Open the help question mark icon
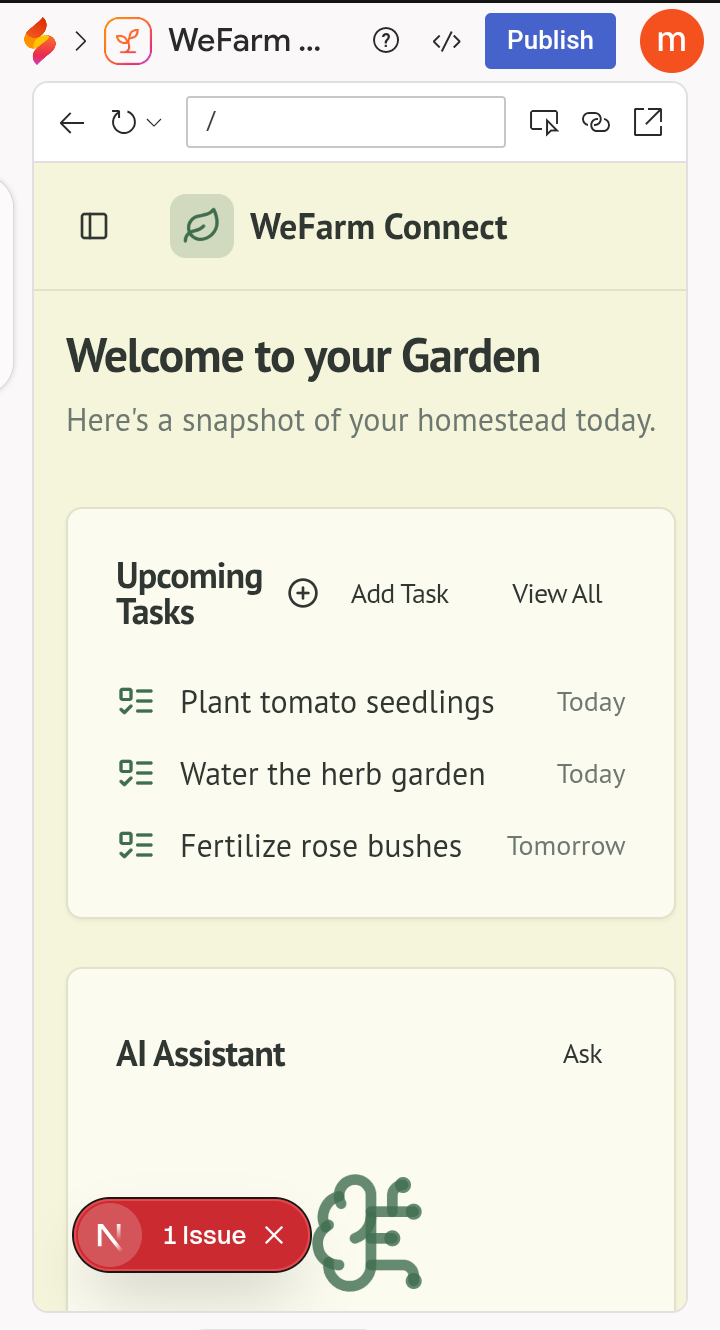Image resolution: width=720 pixels, height=1330 pixels. click(x=385, y=41)
